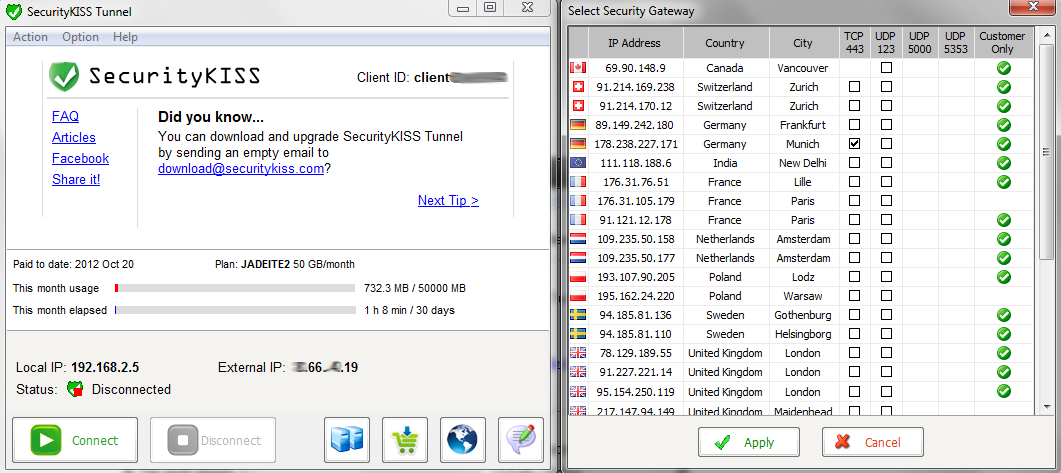
Task: Click the UDP 5000 column header
Action: point(920,43)
